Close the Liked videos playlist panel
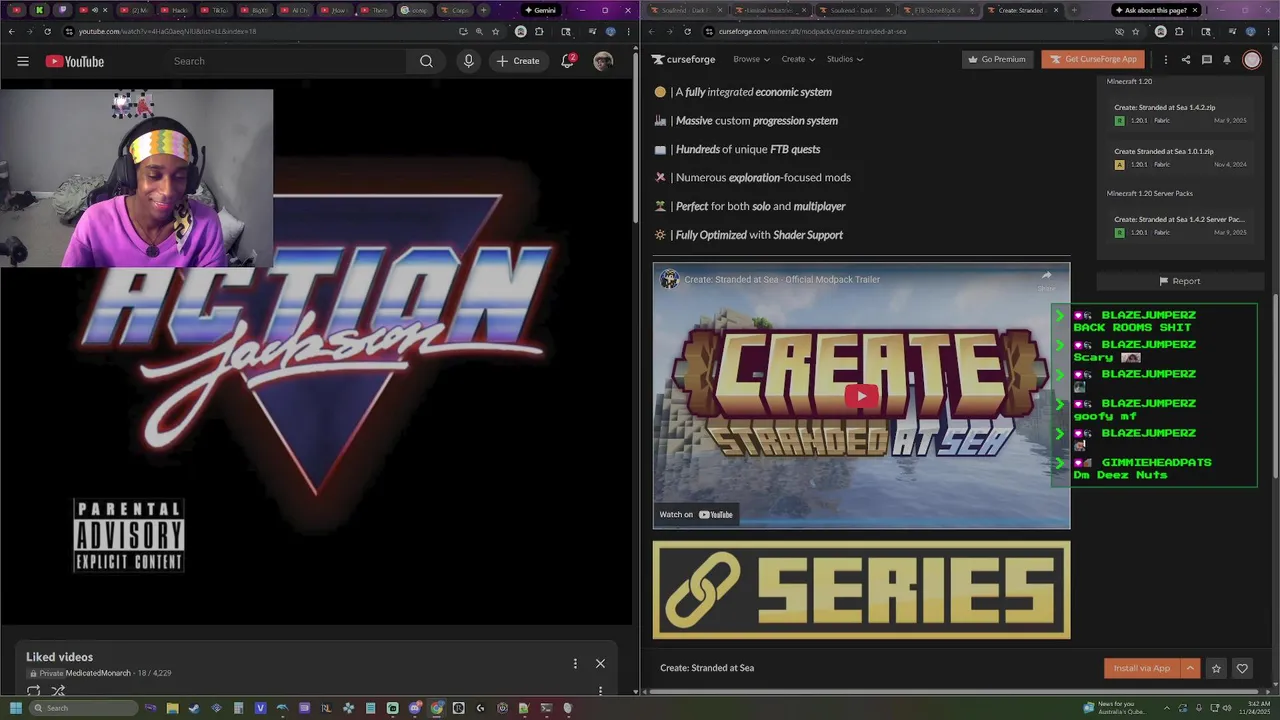This screenshot has height=720, width=1280. (600, 663)
